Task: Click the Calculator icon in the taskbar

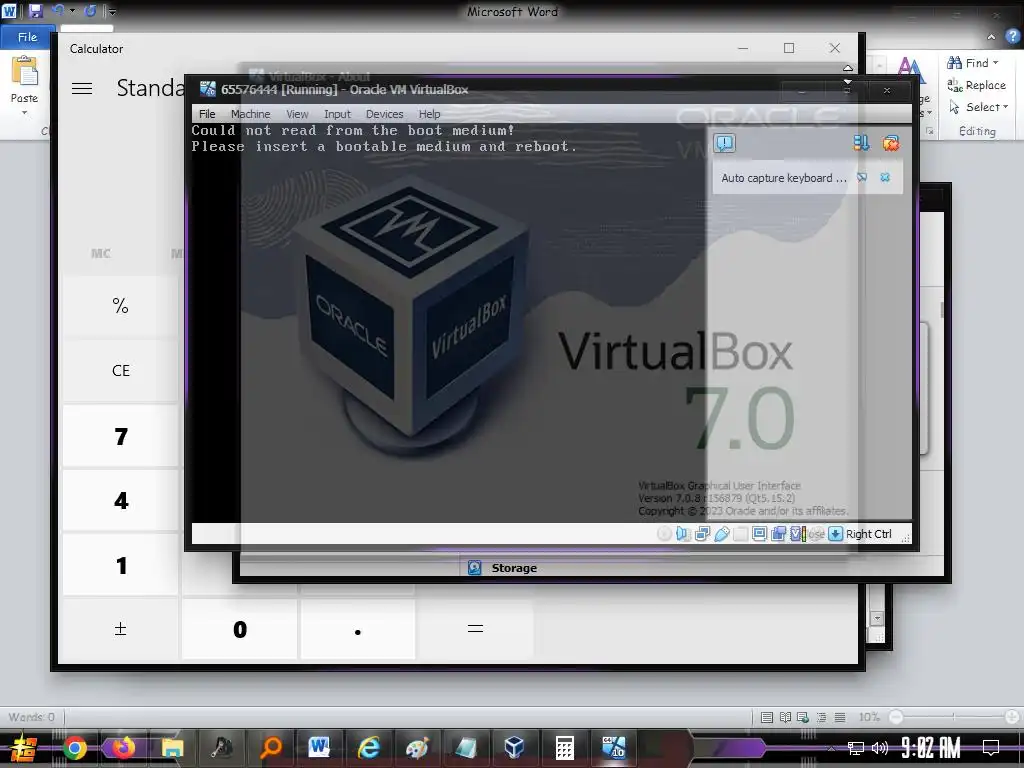Action: click(564, 748)
